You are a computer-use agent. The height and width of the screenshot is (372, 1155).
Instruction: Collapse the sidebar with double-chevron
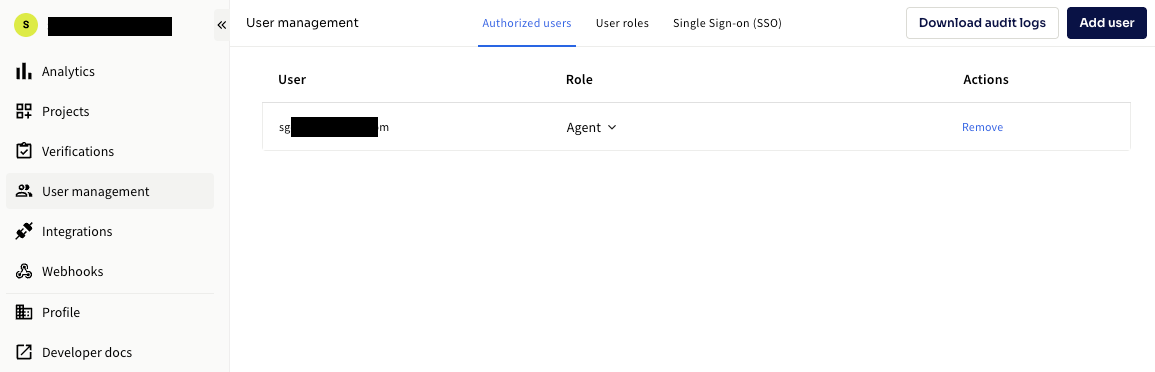coord(221,25)
